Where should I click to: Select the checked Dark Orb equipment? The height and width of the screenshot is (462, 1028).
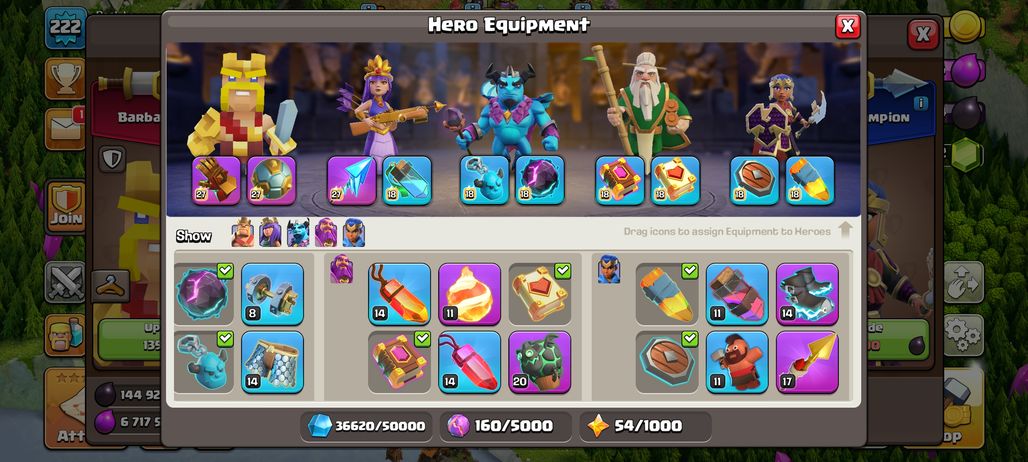(203, 294)
